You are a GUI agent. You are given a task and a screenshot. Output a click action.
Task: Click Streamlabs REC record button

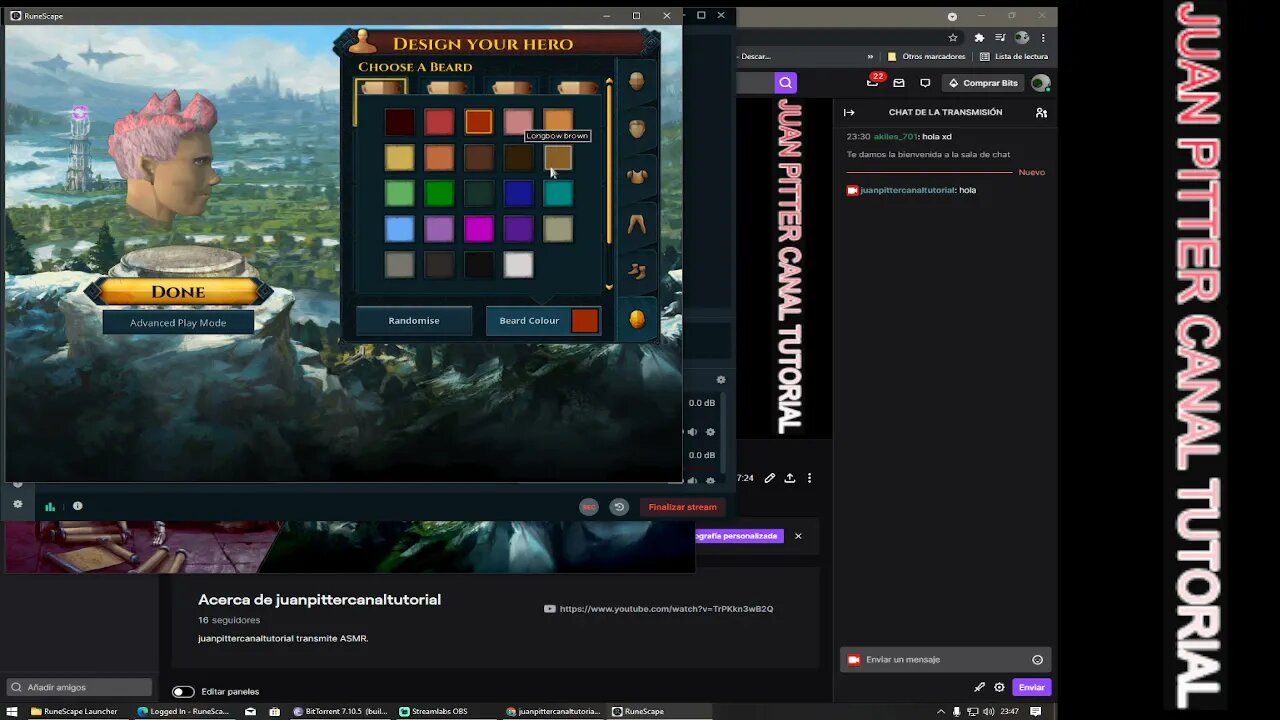589,507
